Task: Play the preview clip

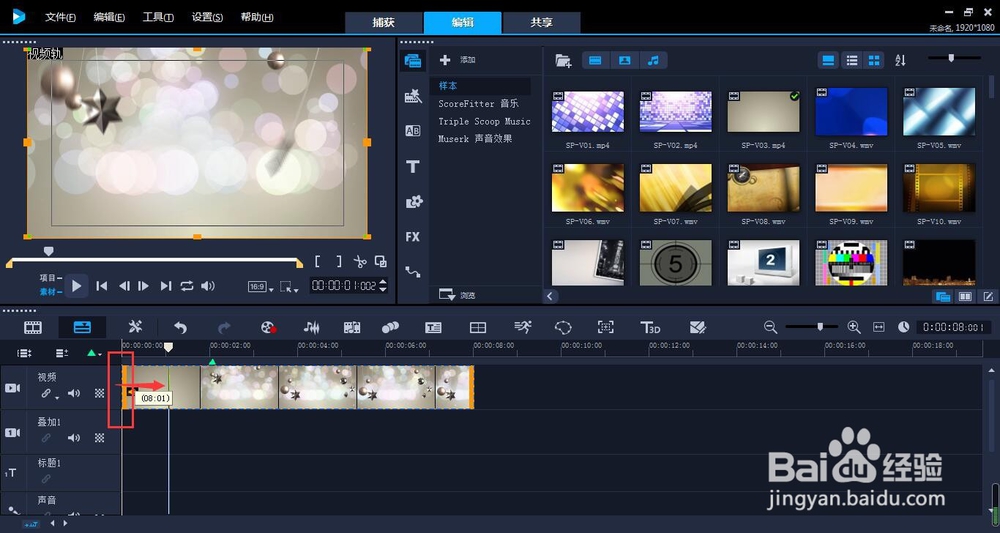Action: point(77,286)
